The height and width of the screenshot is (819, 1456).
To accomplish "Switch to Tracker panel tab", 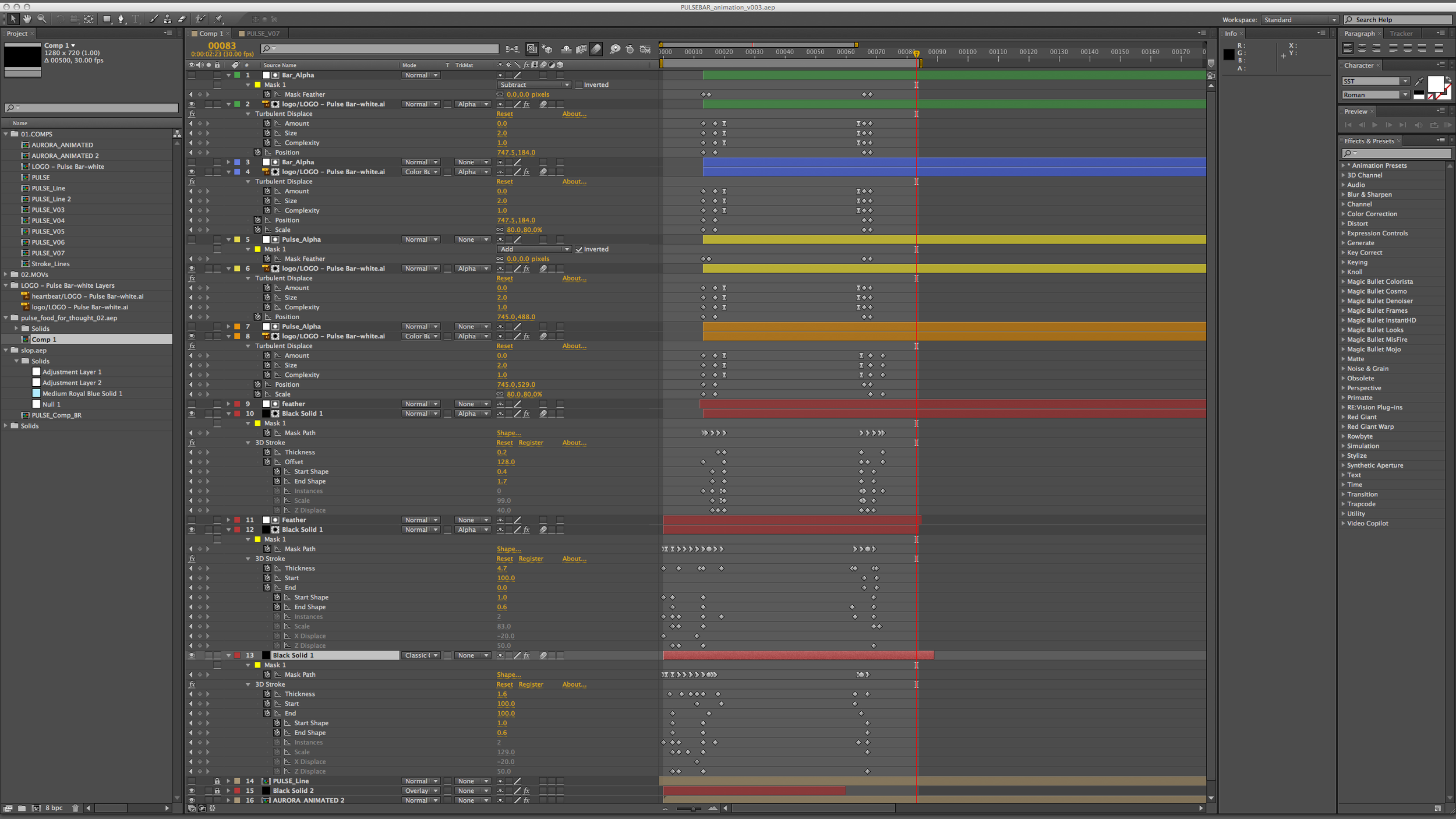I will [1401, 34].
